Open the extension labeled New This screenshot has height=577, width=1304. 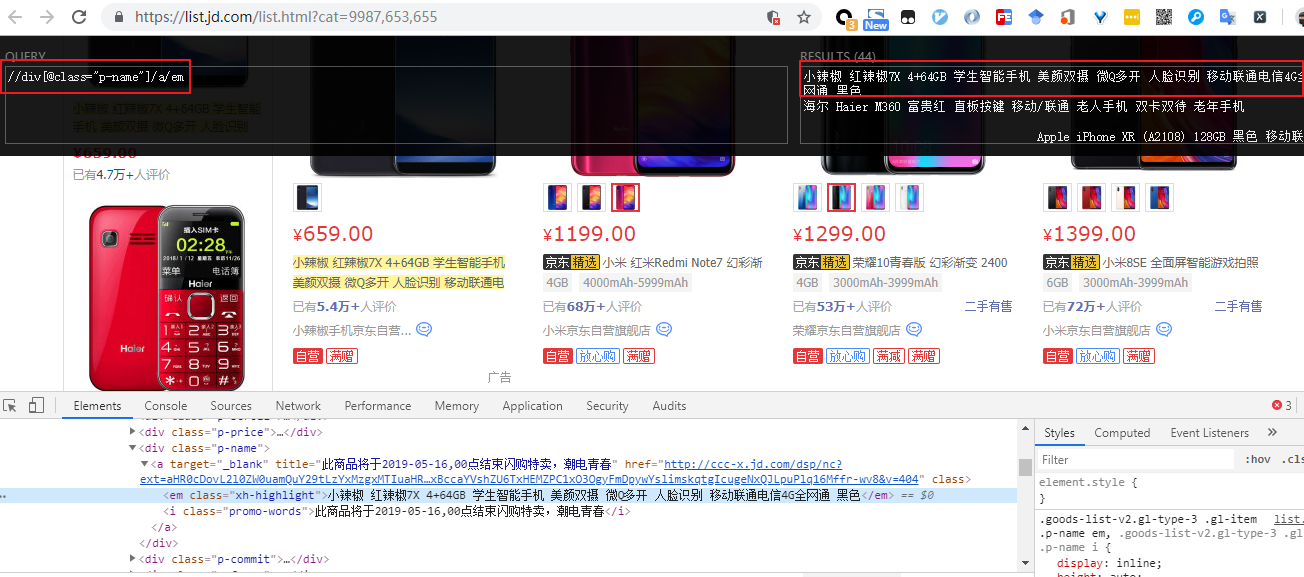(x=876, y=17)
